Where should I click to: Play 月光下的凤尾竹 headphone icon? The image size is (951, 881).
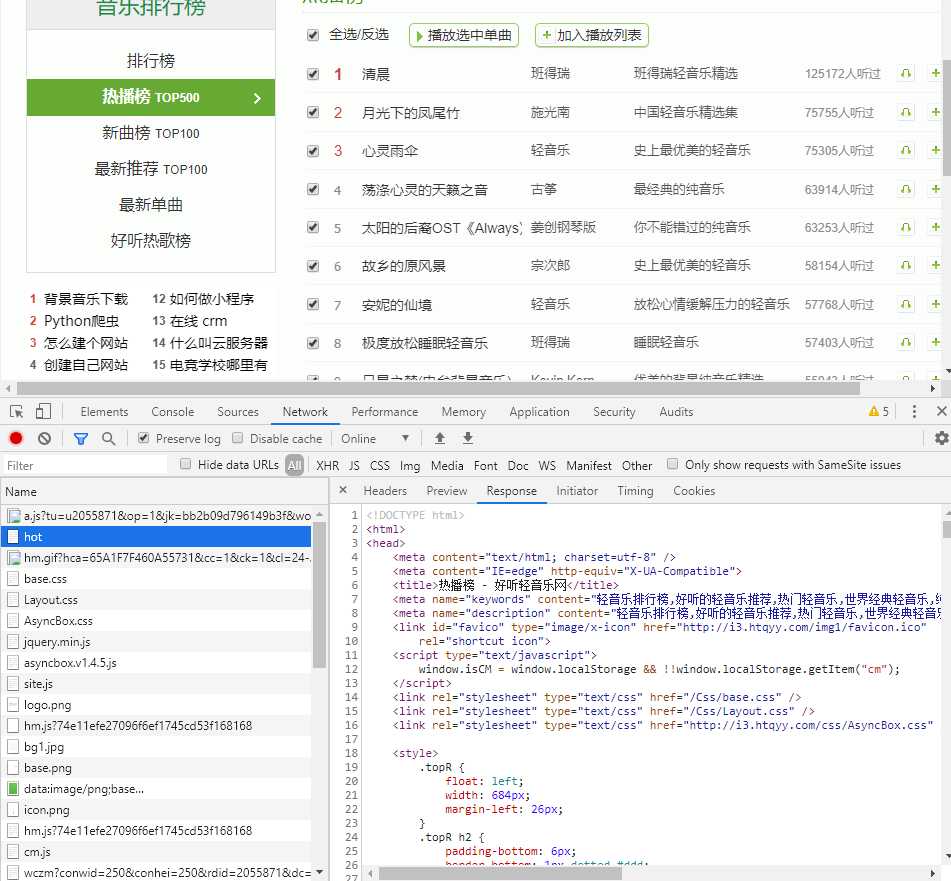pos(906,112)
